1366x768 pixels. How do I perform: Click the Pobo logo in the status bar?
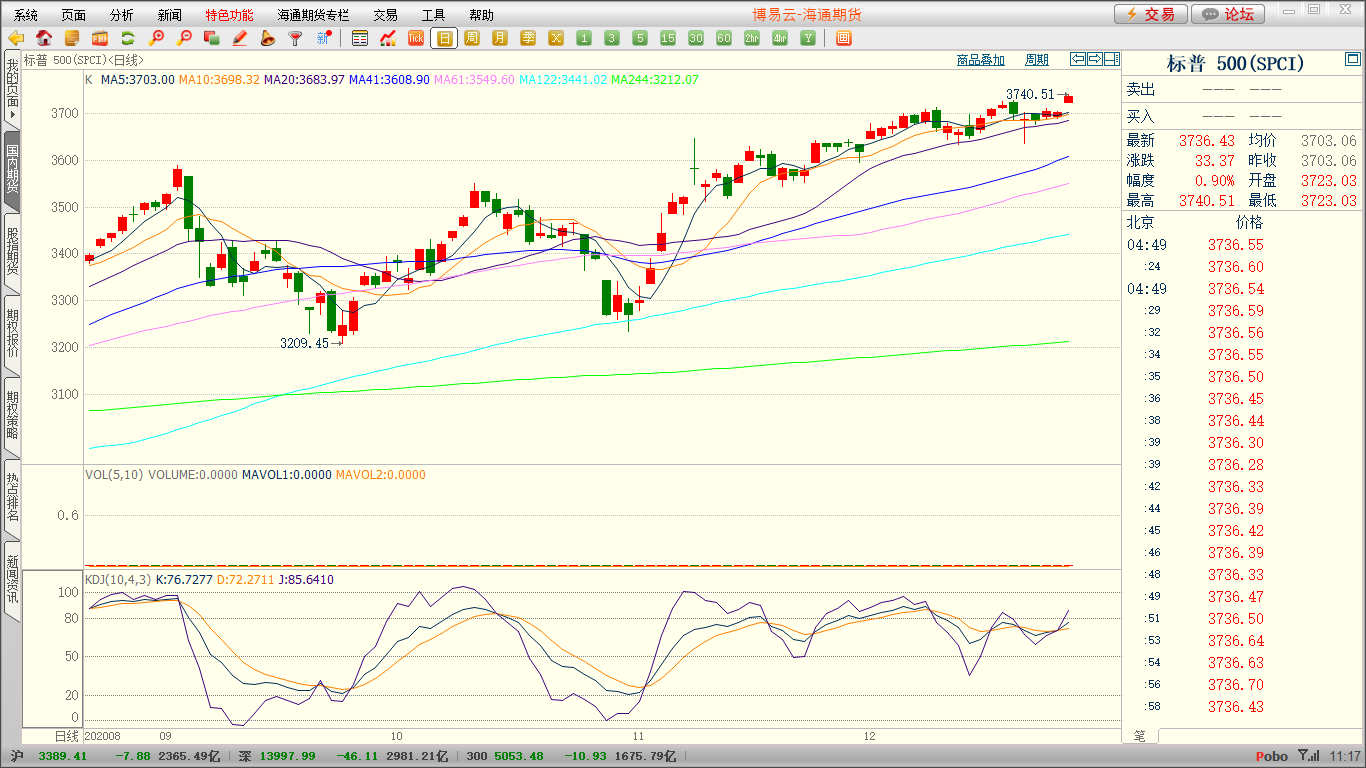point(1271,757)
